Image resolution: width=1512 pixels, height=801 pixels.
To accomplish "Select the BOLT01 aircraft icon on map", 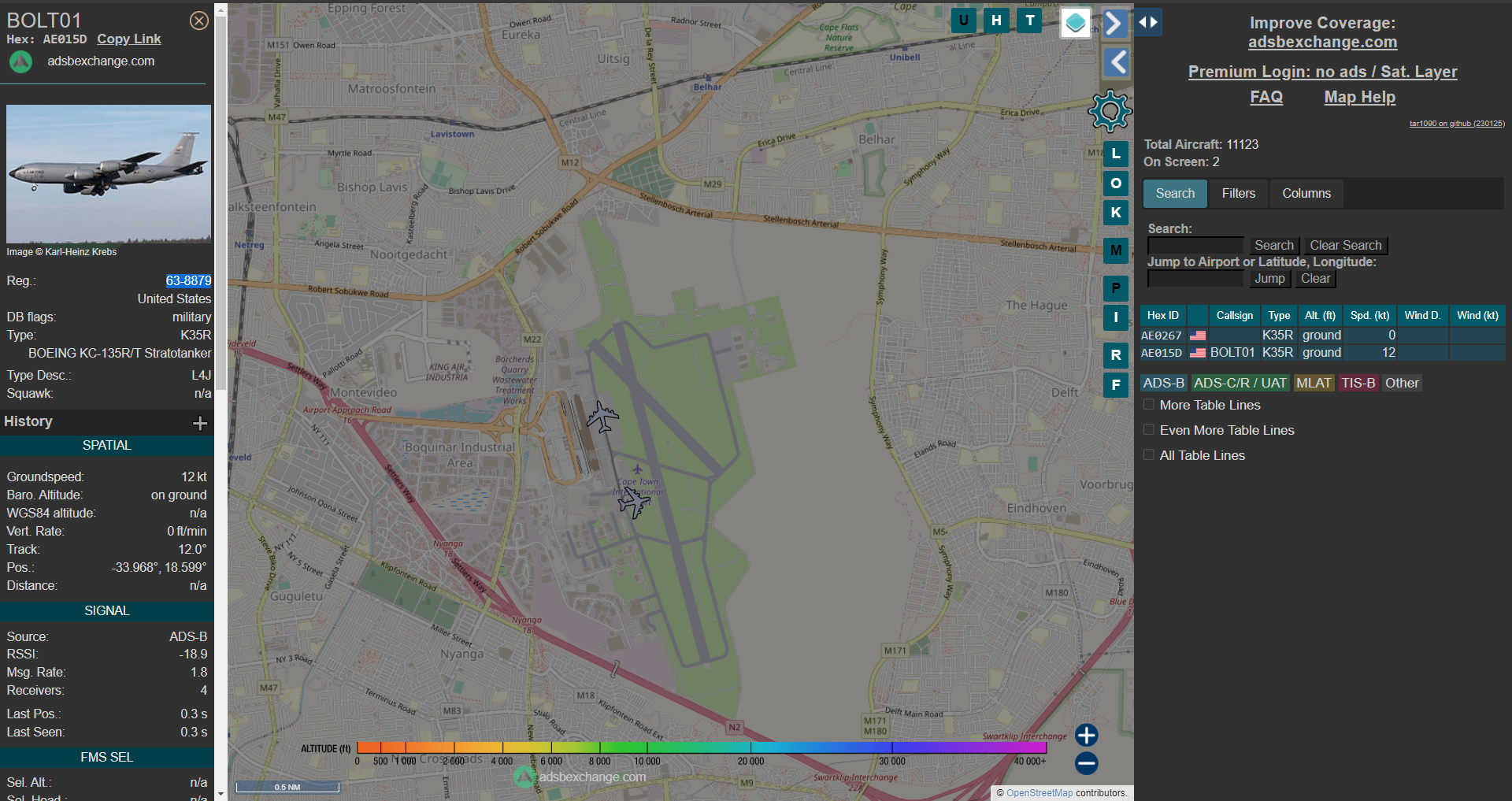I will (x=633, y=502).
